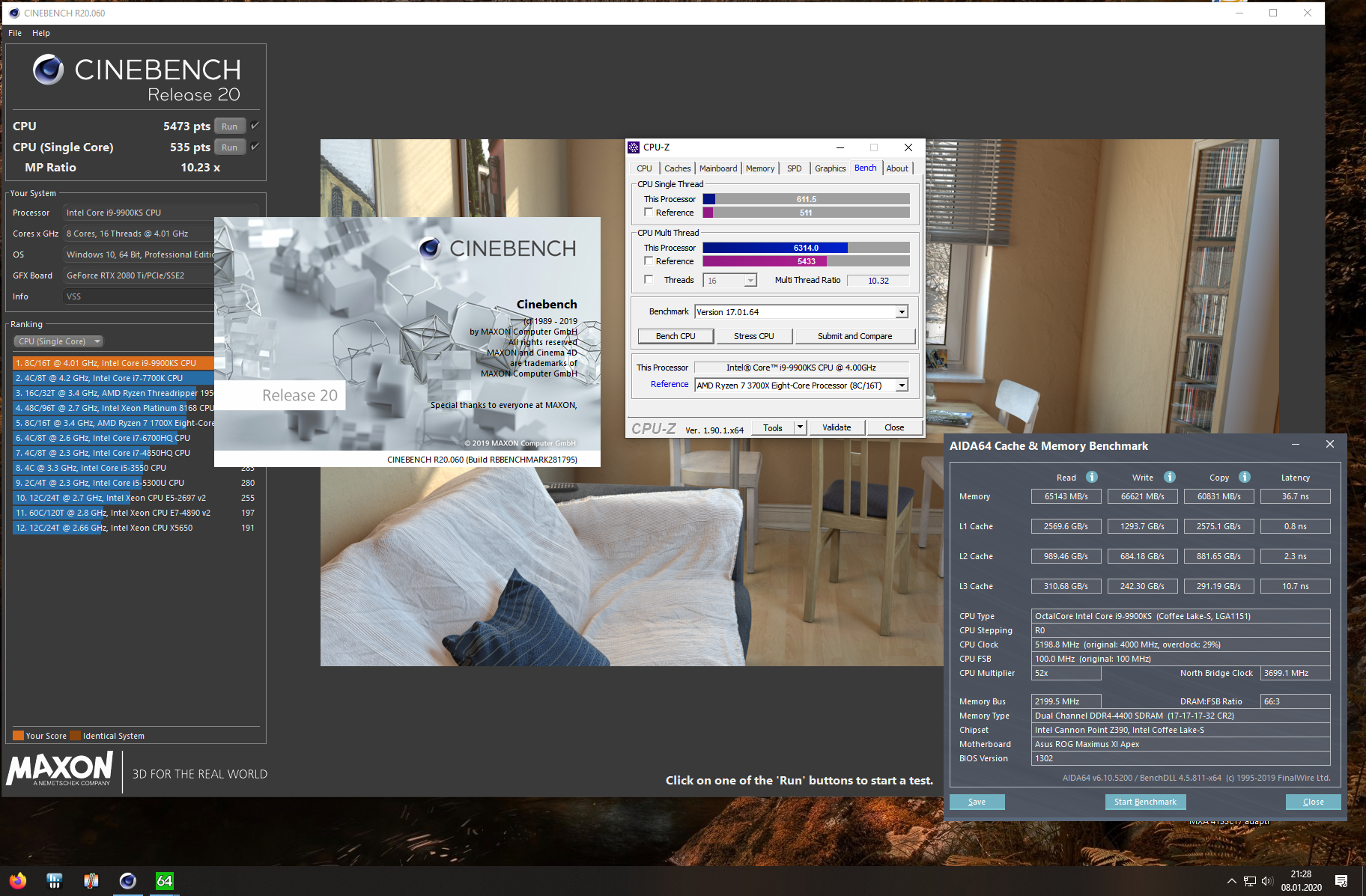This screenshot has width=1366, height=896.
Task: Open the CPU (Single Core) ranking dropdown
Action: point(58,341)
